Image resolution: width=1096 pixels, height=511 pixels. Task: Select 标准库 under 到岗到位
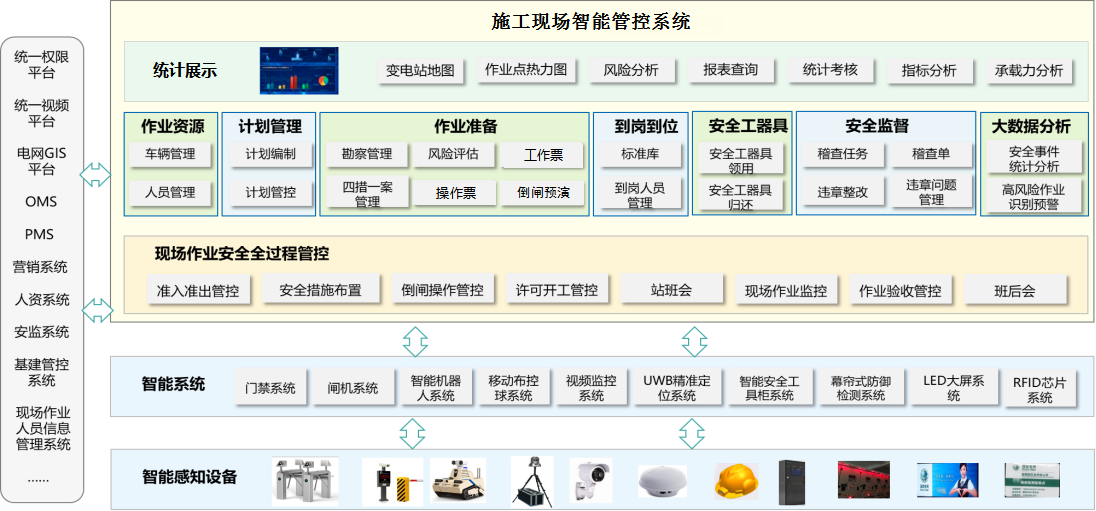(640, 154)
